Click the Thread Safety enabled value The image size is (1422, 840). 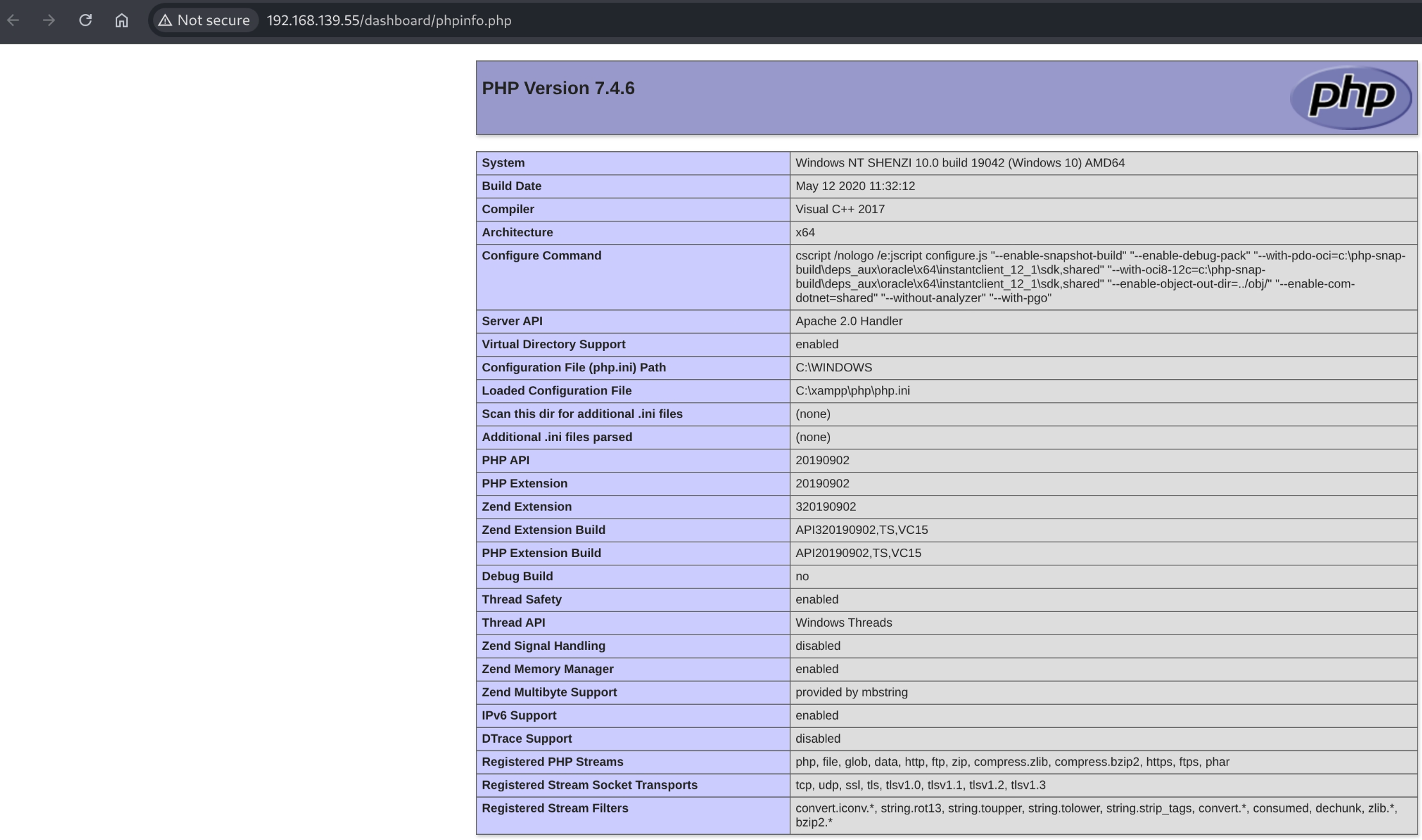pos(817,600)
